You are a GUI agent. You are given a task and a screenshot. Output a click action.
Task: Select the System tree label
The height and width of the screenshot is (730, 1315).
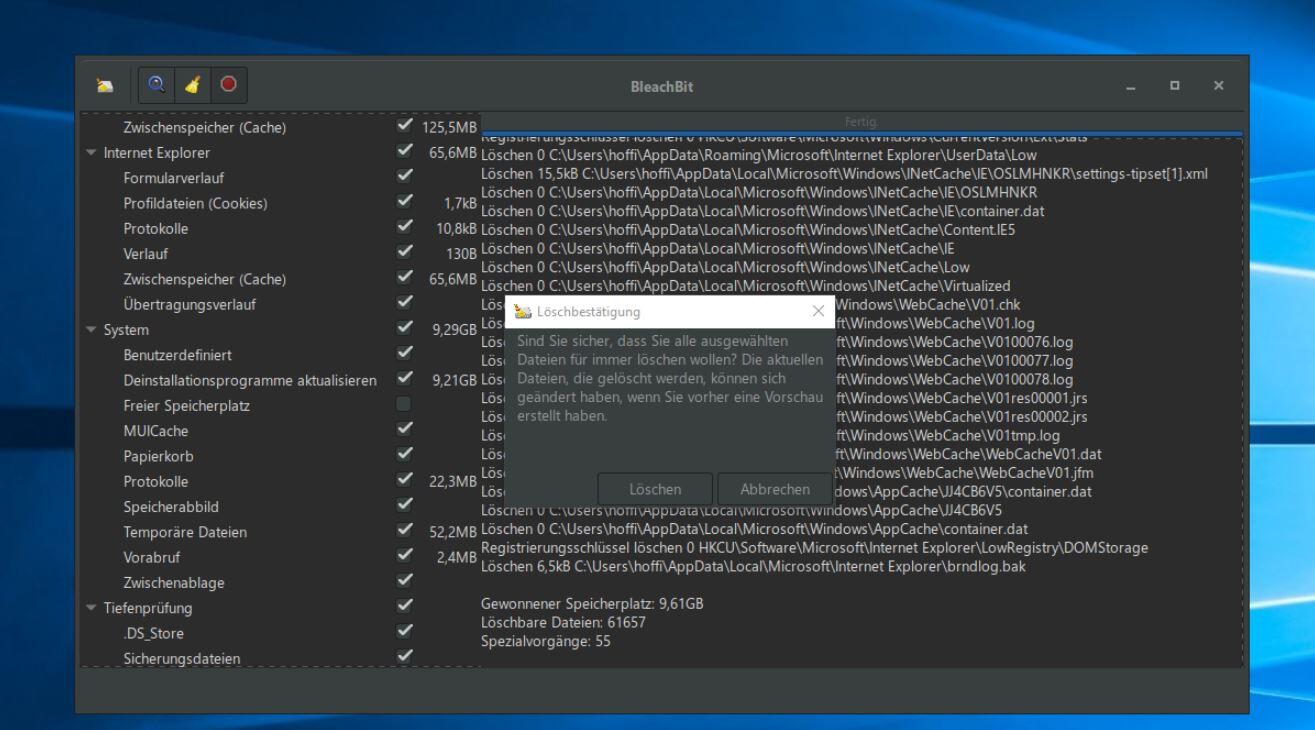point(126,329)
